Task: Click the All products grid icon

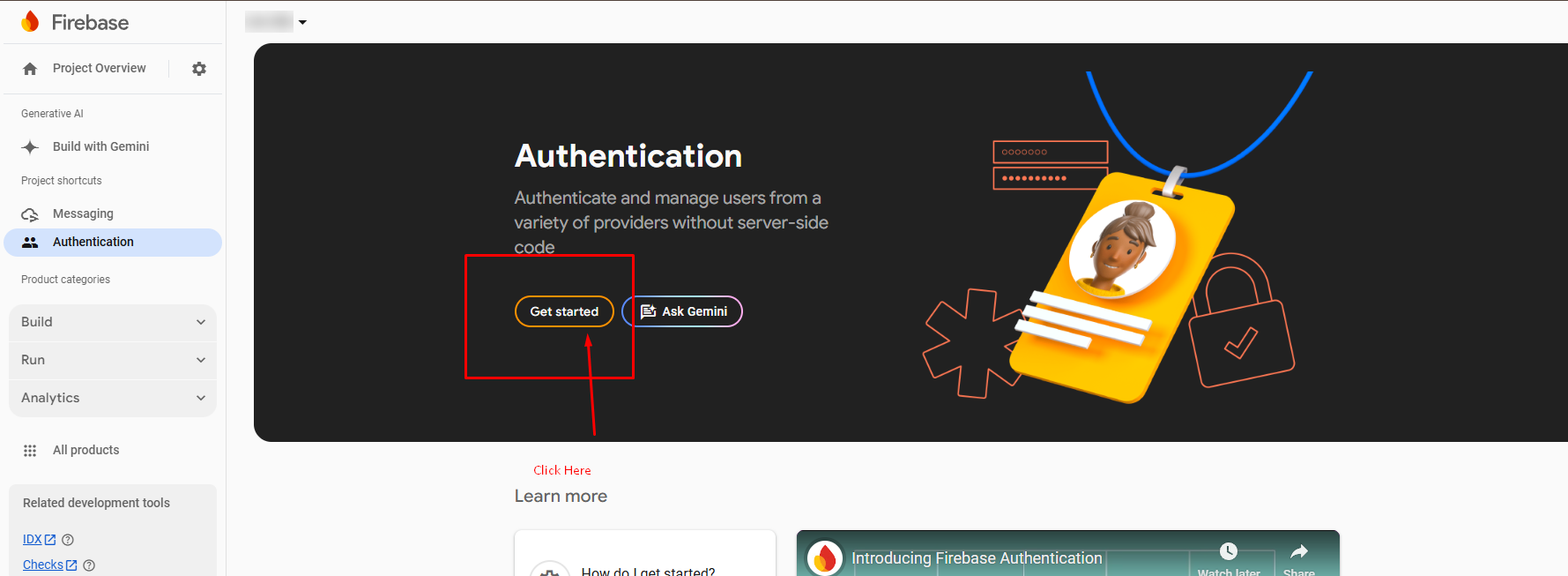Action: (x=30, y=451)
